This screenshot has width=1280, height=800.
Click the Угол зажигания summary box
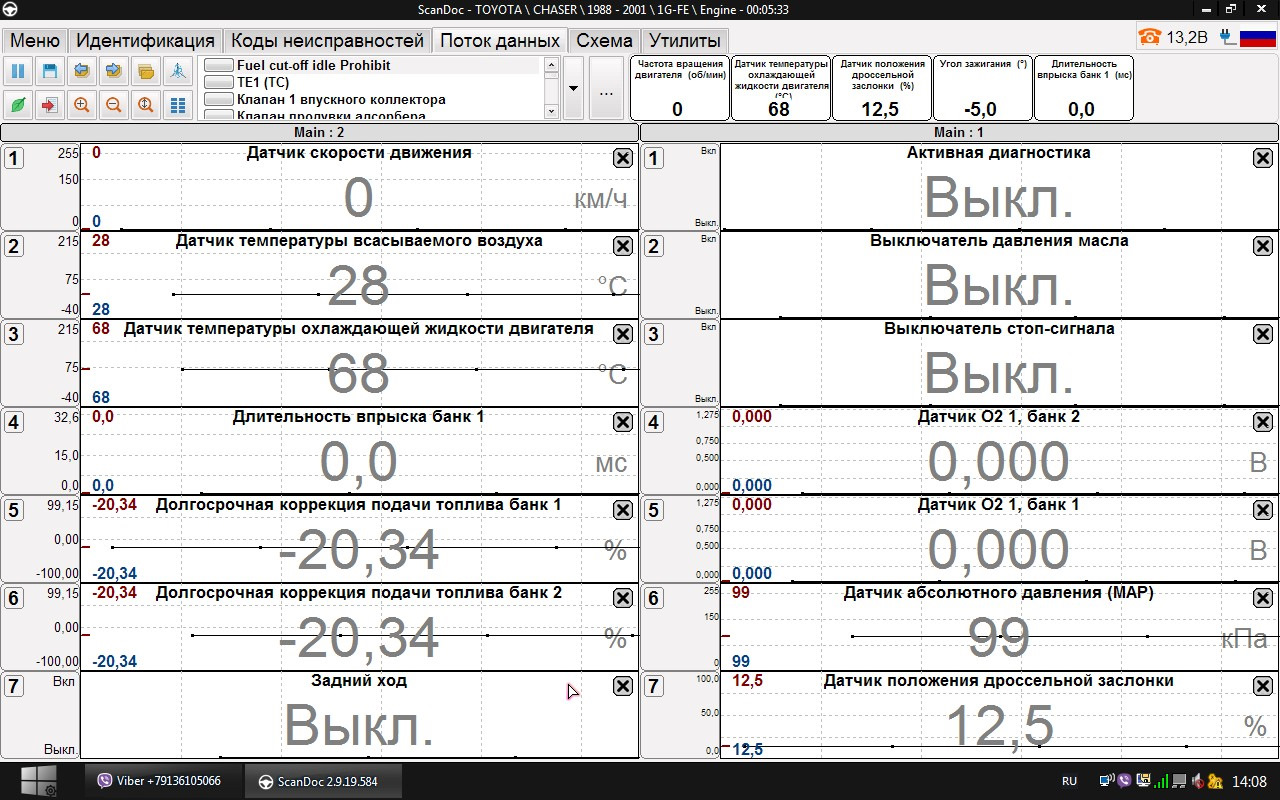click(x=982, y=88)
